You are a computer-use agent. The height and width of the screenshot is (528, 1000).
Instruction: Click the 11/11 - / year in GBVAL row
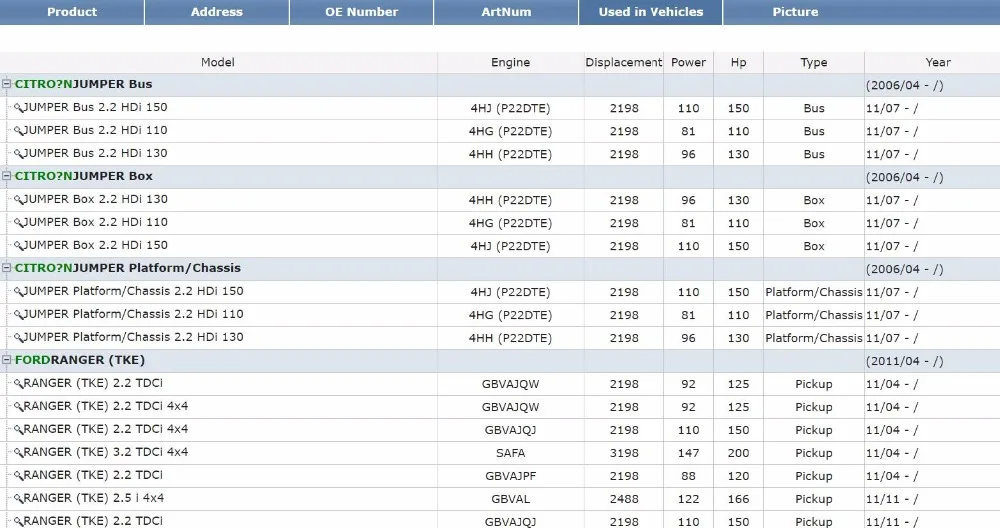[892, 499]
